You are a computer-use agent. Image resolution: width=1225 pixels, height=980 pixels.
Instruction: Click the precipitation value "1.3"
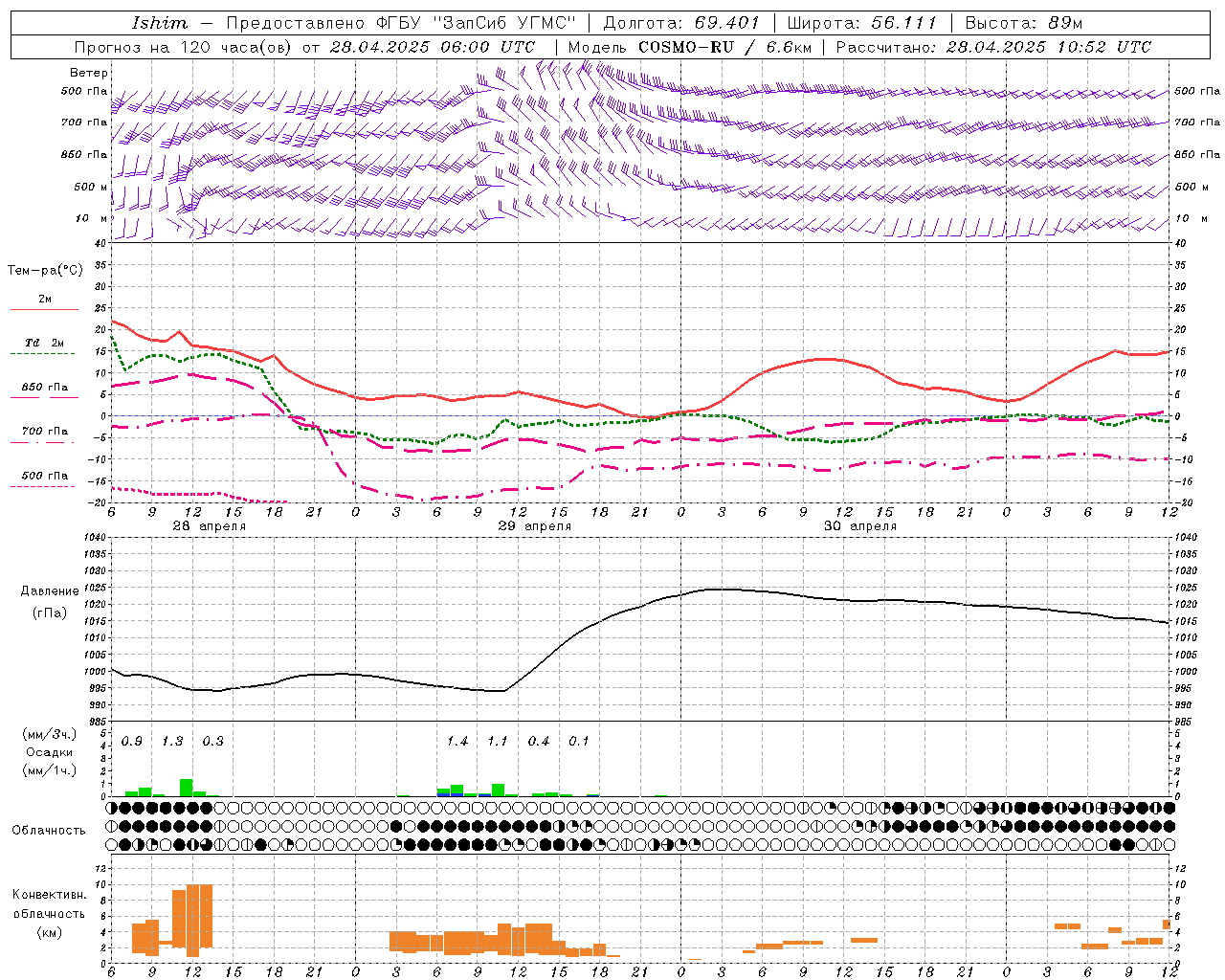click(172, 742)
